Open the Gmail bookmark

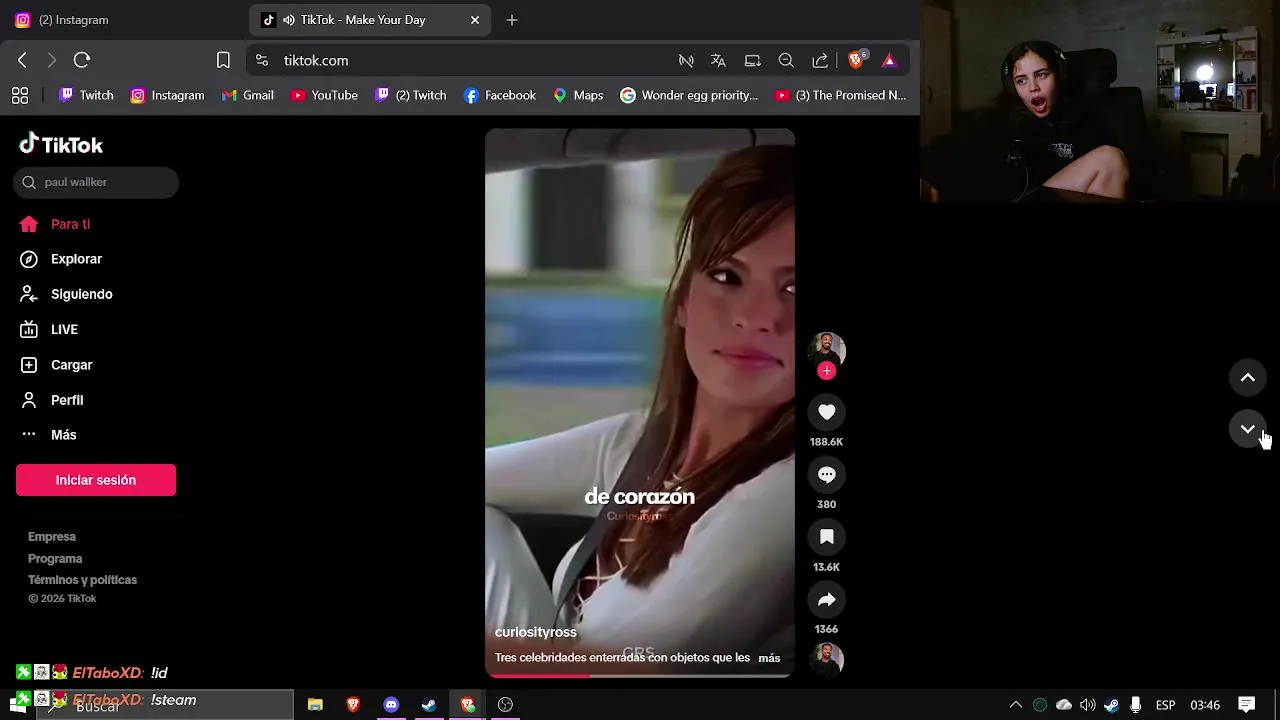[248, 95]
